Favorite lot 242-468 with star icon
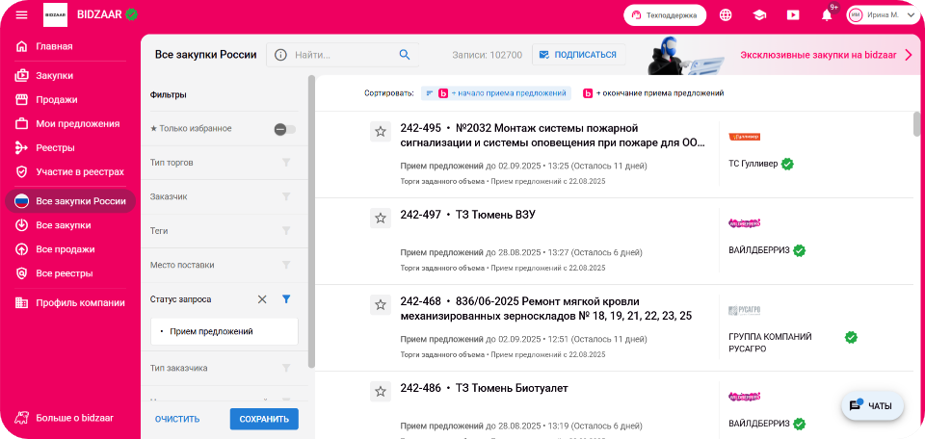The height and width of the screenshot is (439, 925). [381, 305]
